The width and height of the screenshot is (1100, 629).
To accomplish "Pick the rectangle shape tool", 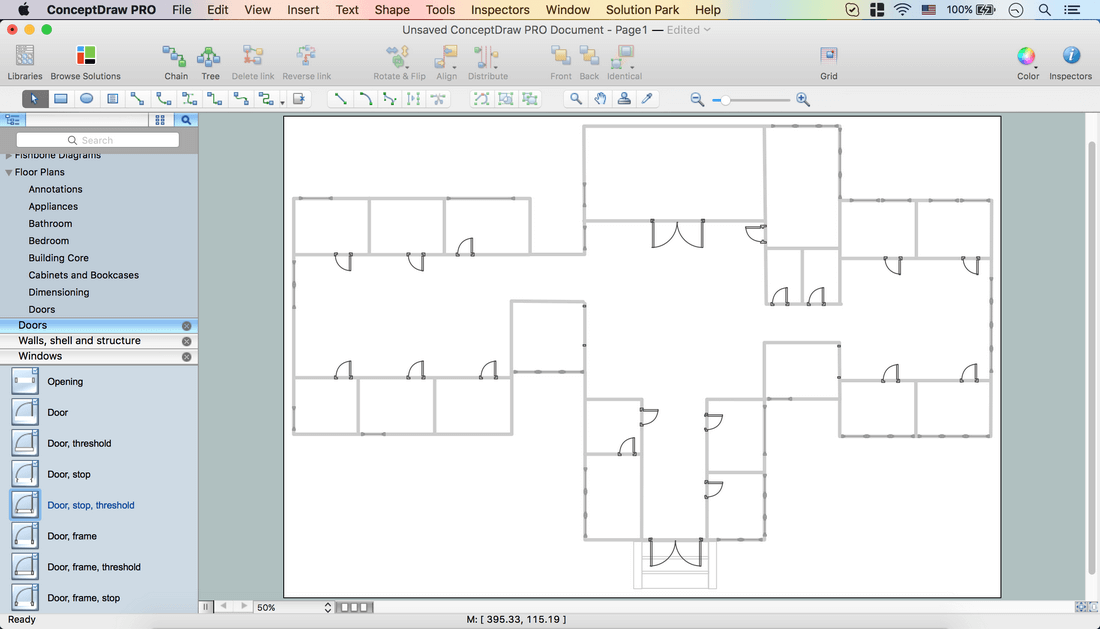I will pyautogui.click(x=61, y=99).
